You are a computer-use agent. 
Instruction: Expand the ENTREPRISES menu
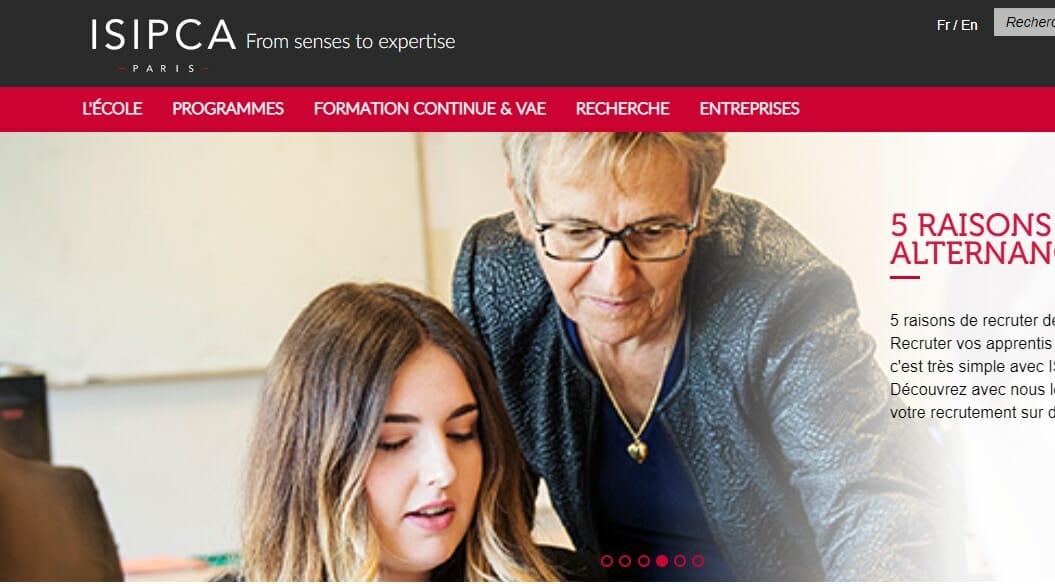click(750, 108)
